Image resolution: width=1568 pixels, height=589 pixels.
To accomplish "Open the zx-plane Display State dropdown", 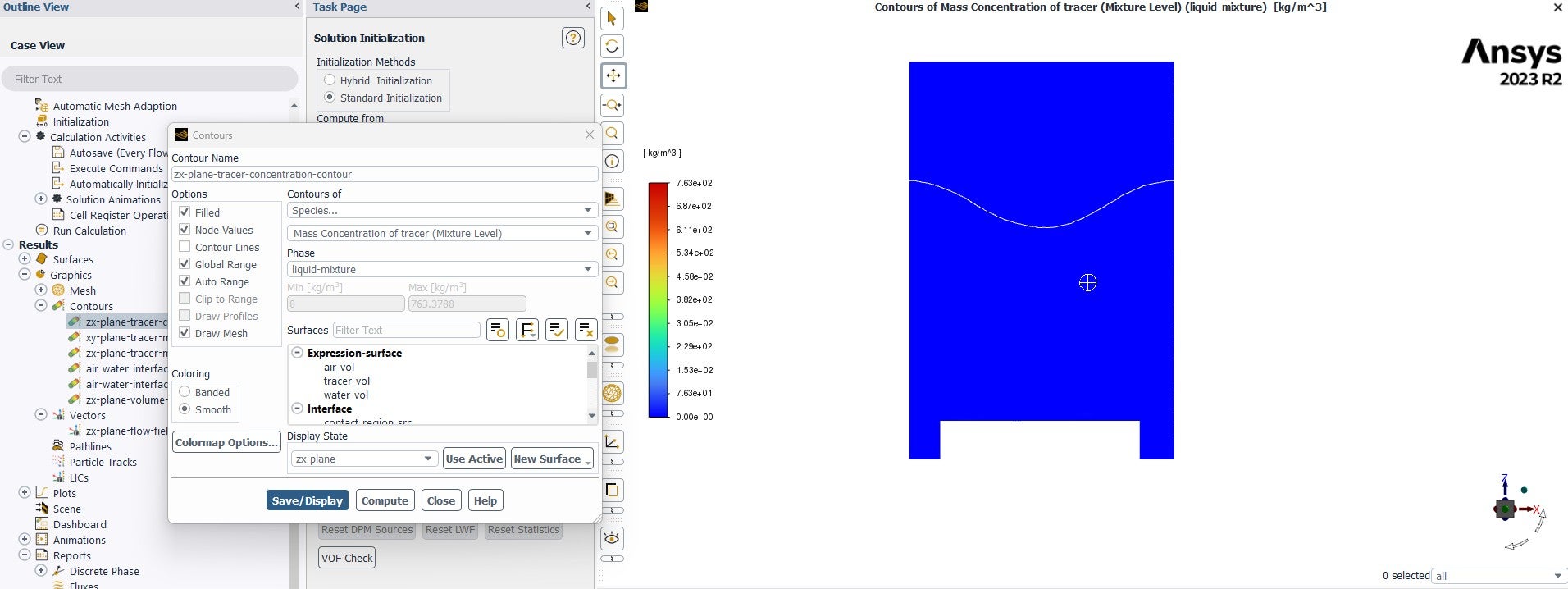I will 364,459.
